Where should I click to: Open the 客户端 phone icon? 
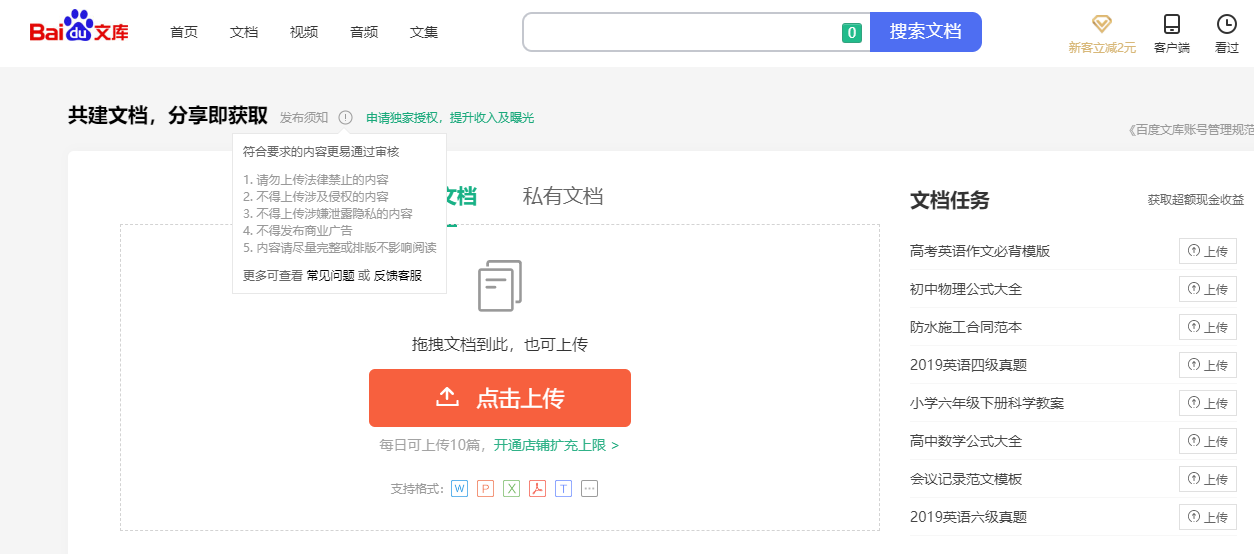point(1172,24)
